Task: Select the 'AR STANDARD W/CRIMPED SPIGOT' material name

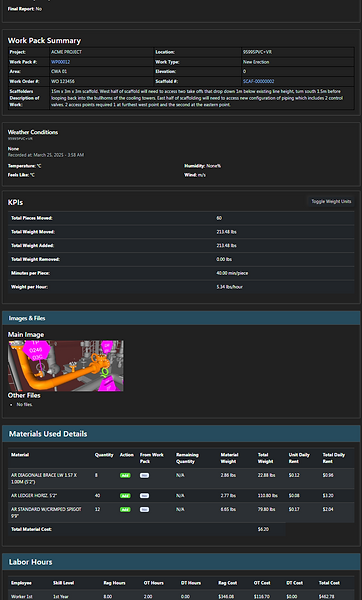Action: tap(46, 512)
